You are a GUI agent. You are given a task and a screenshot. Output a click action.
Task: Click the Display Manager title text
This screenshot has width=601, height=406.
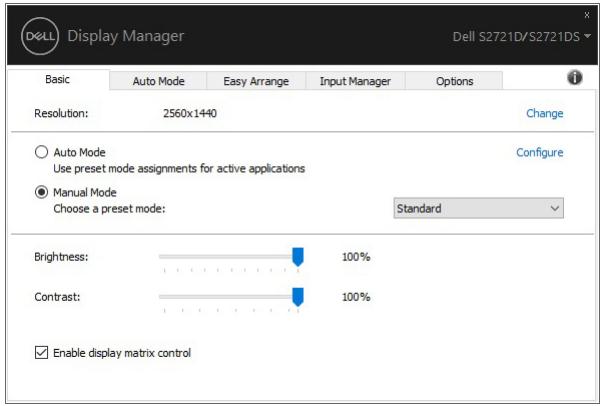coord(126,36)
